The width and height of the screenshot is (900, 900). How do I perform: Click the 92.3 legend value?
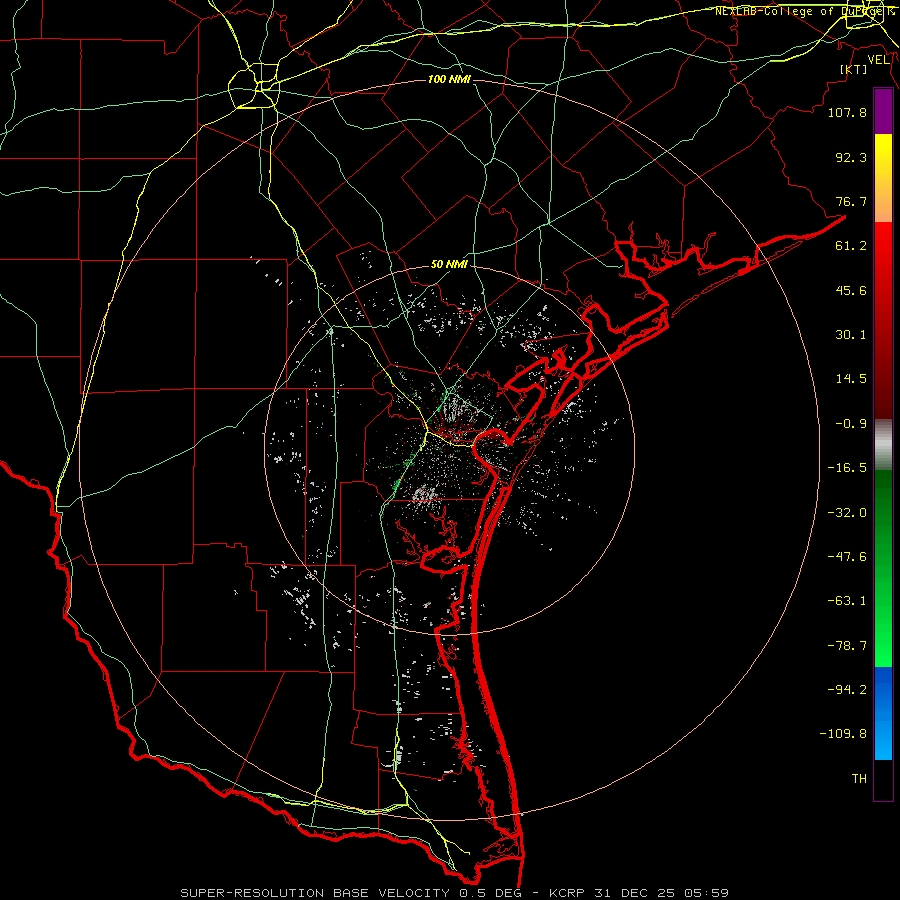point(851,157)
